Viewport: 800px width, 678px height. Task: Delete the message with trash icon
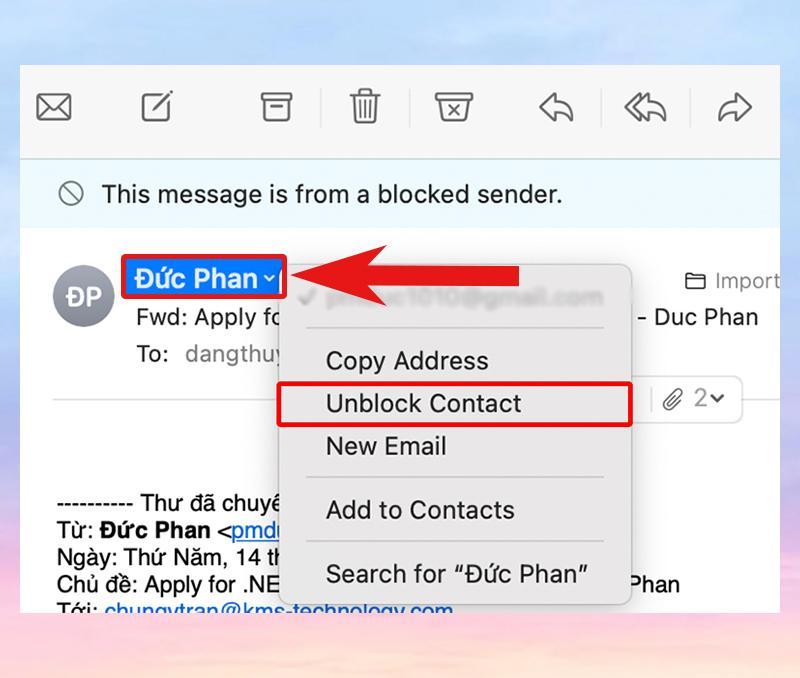[365, 107]
